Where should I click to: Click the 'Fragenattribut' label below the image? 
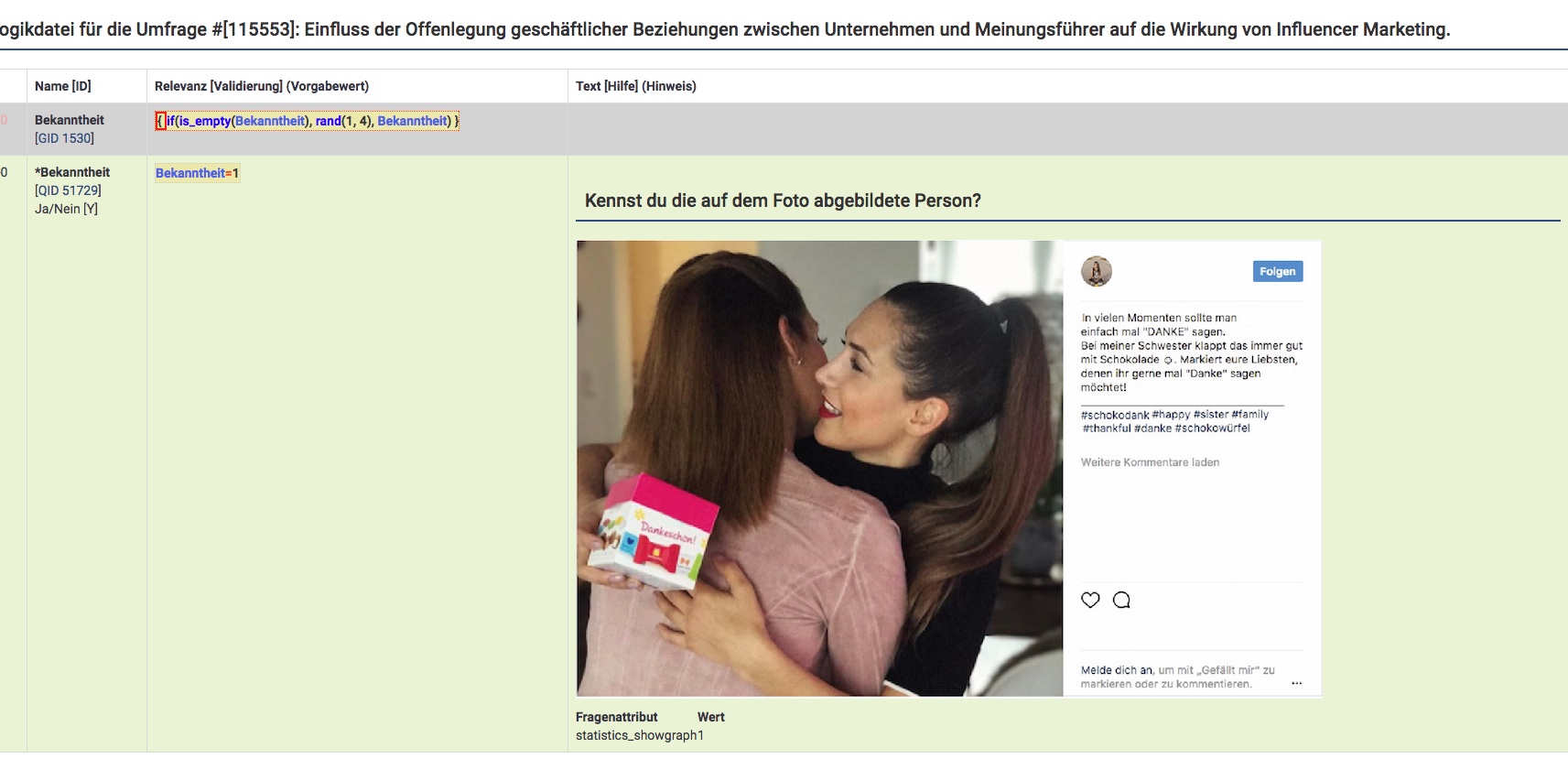point(617,717)
